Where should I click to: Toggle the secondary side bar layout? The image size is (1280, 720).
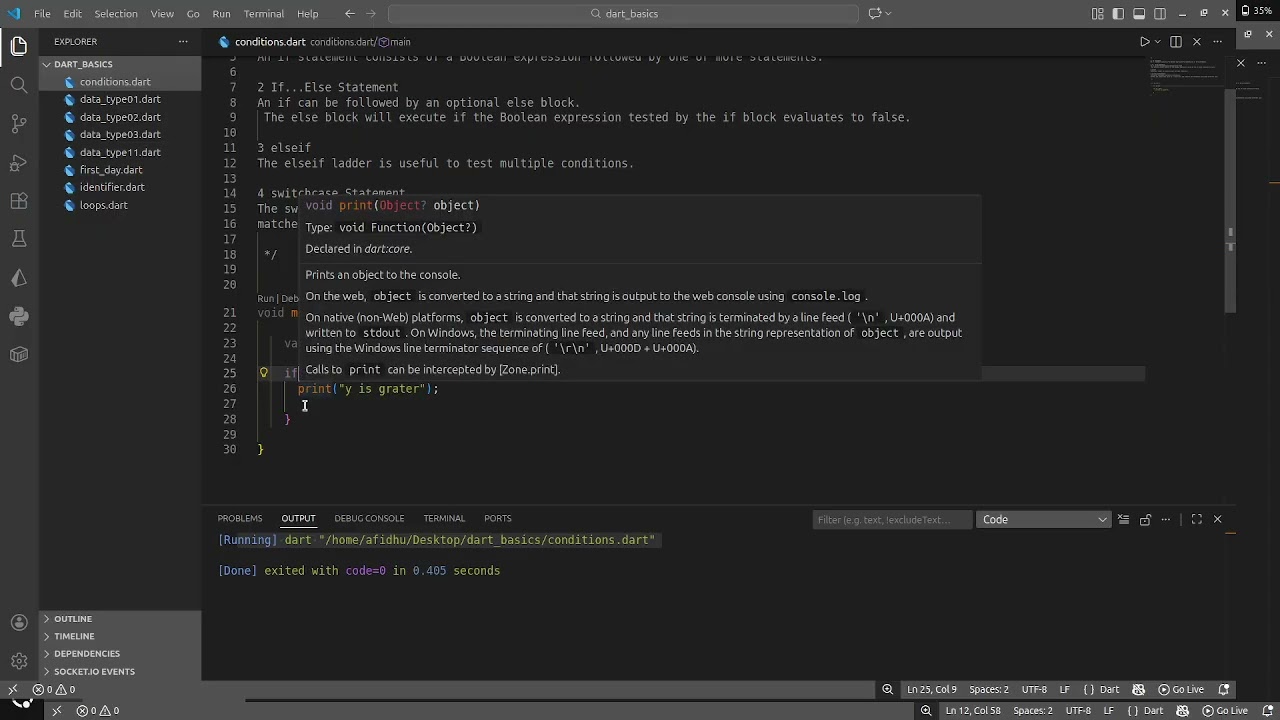[x=1160, y=14]
